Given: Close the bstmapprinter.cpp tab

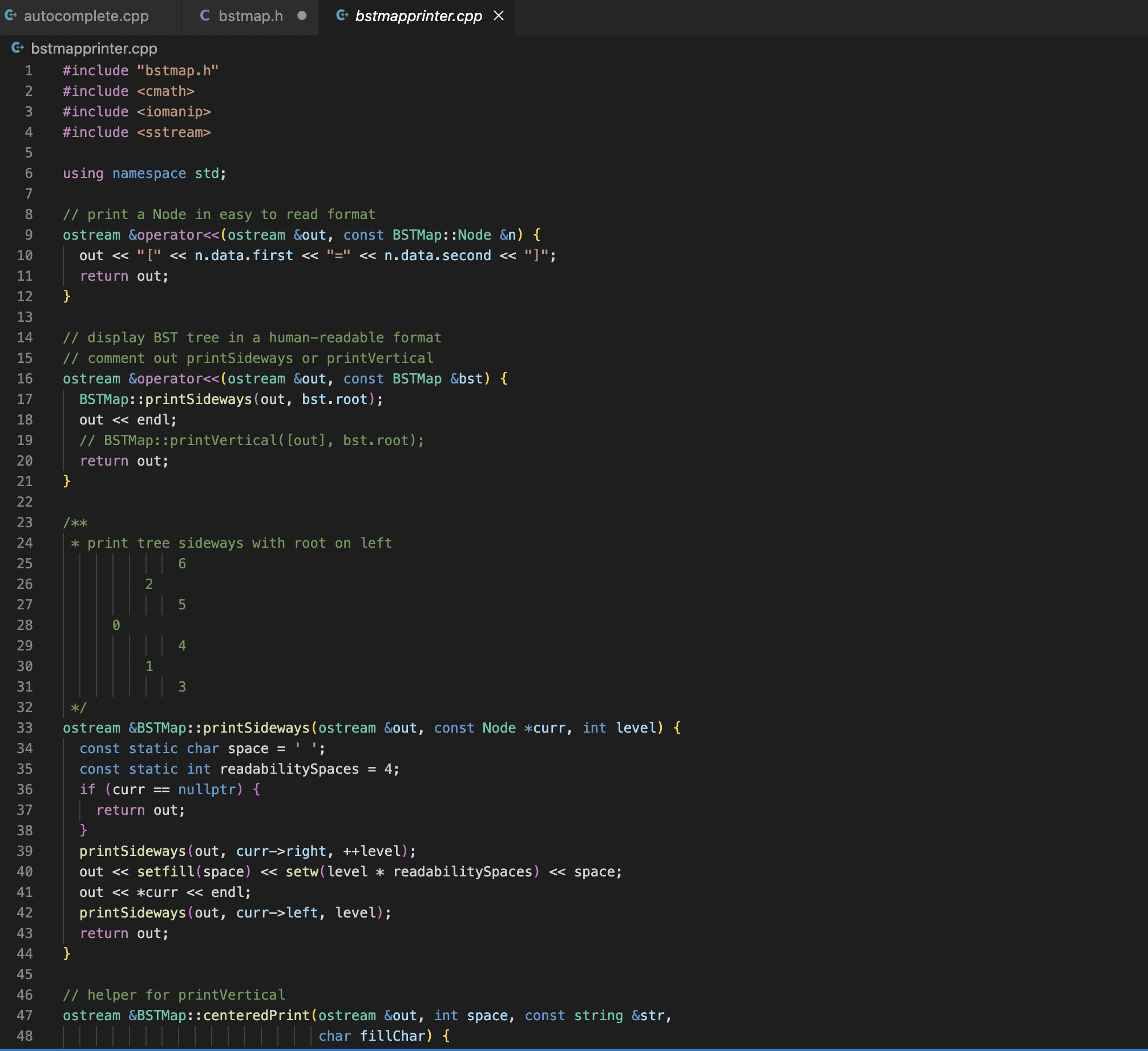Looking at the screenshot, I should point(499,17).
